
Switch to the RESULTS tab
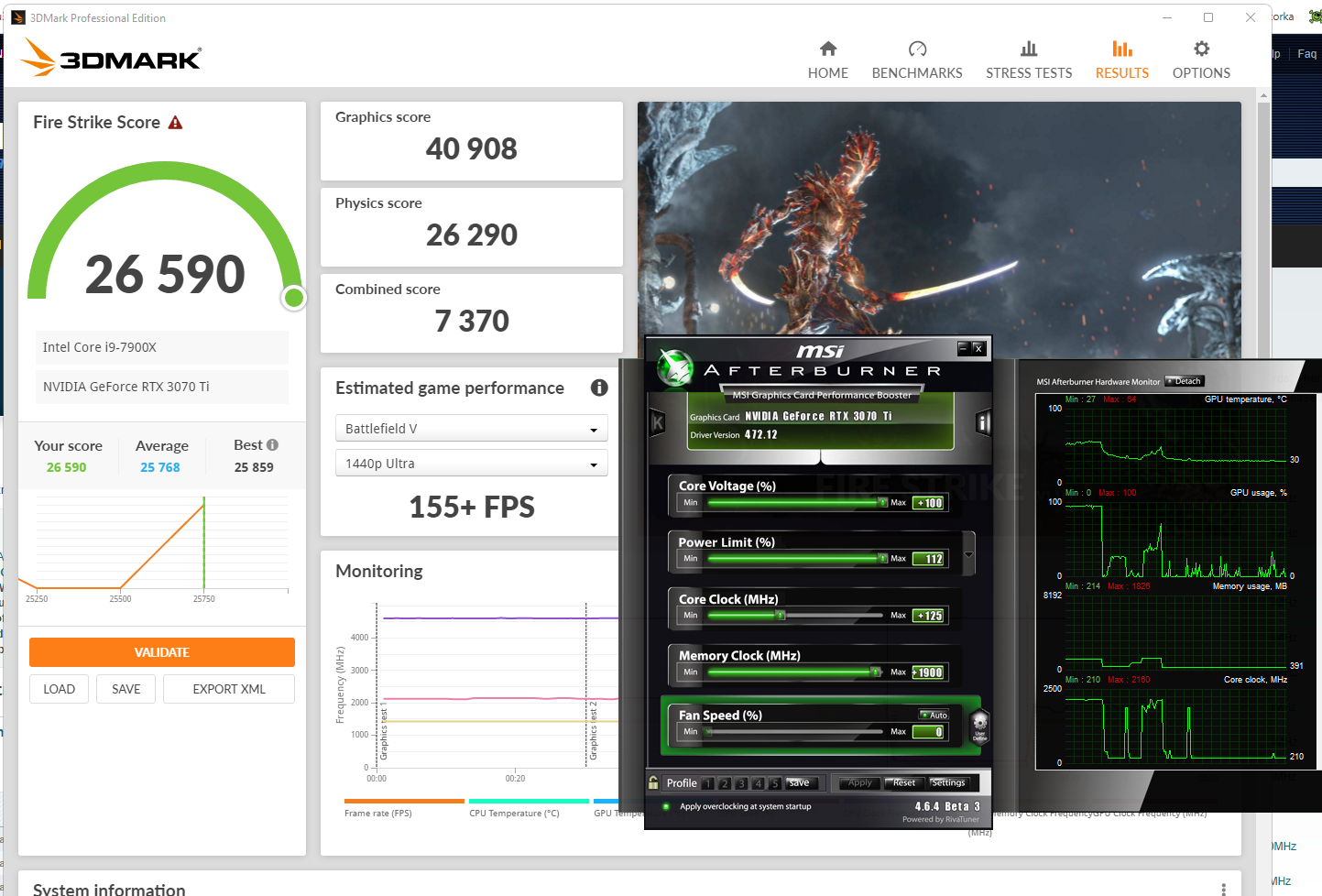click(x=1121, y=60)
